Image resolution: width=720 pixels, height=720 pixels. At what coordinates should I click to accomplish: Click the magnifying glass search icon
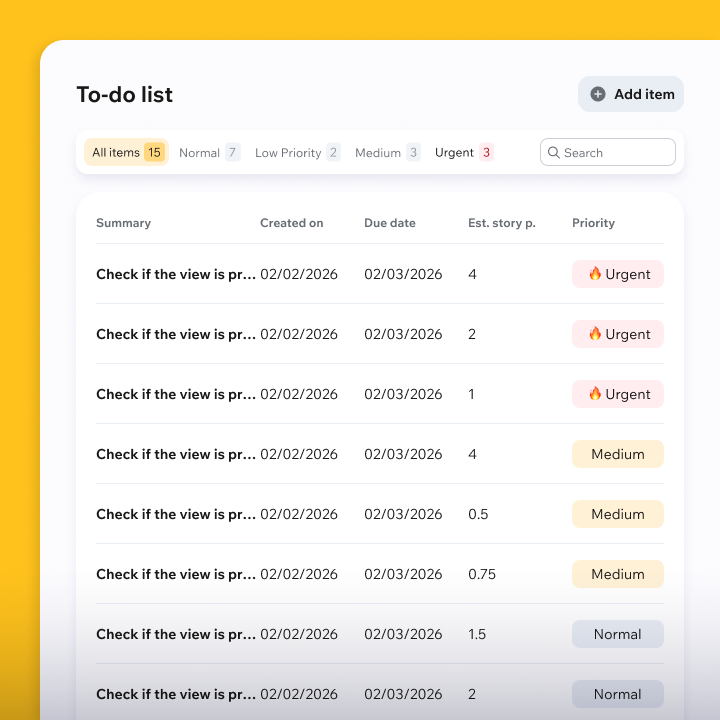(x=553, y=153)
